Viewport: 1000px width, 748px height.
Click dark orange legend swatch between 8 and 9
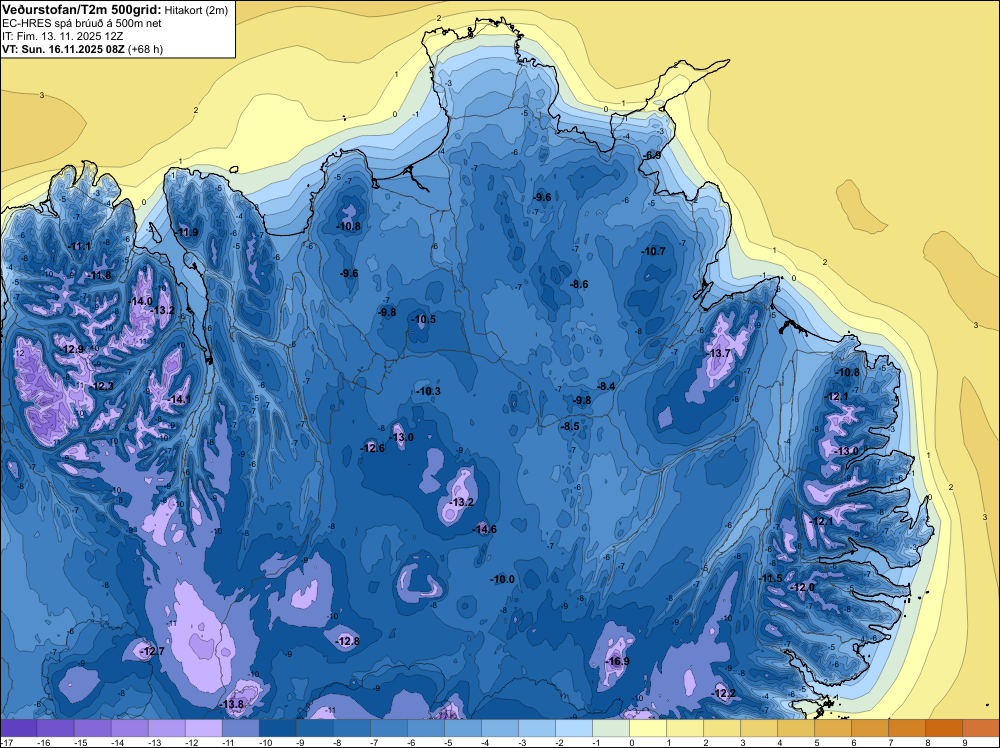pyautogui.click(x=944, y=728)
